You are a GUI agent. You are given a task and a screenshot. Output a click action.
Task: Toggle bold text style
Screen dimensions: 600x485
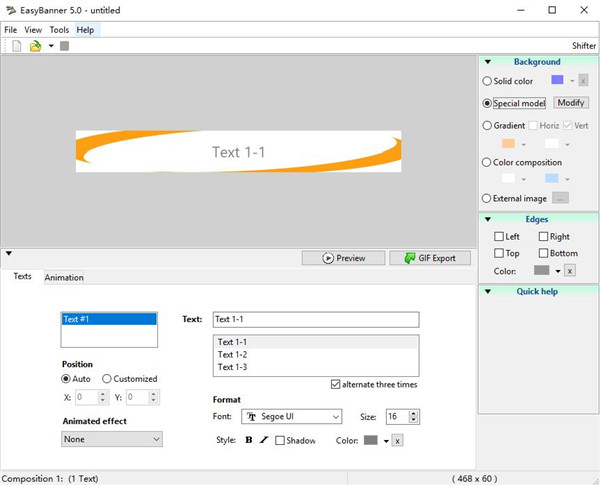click(249, 440)
